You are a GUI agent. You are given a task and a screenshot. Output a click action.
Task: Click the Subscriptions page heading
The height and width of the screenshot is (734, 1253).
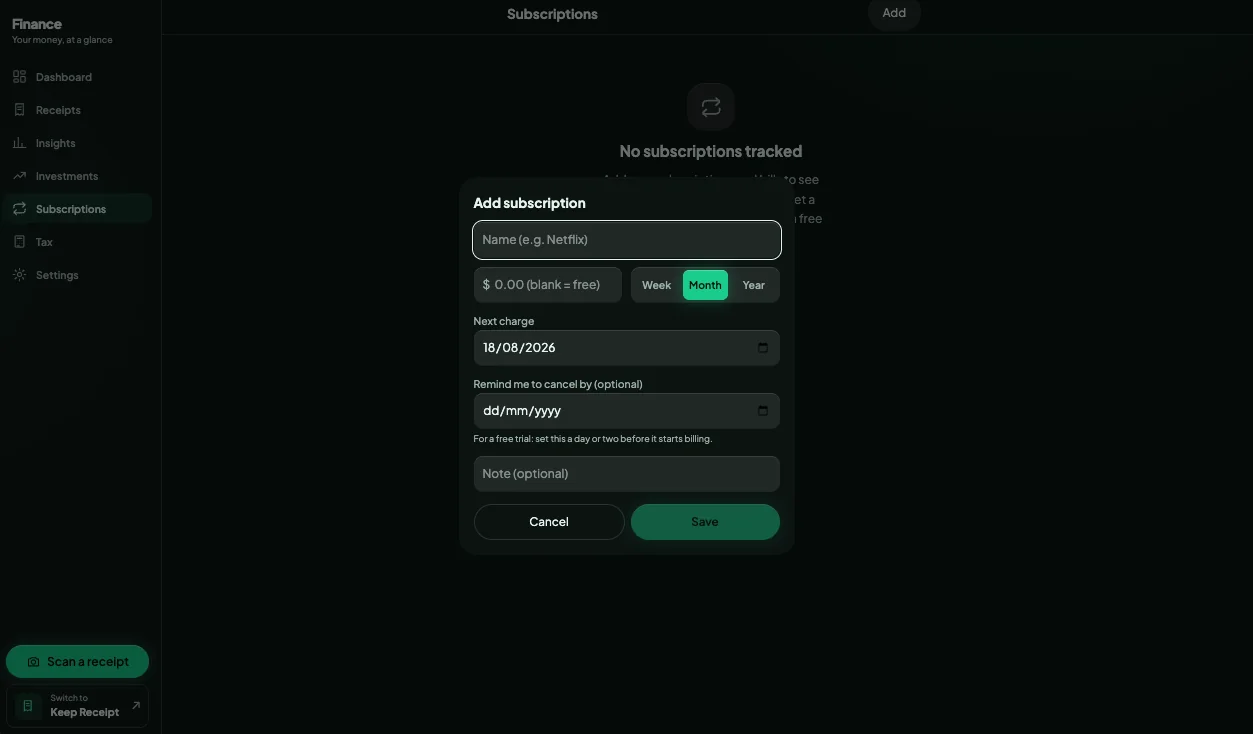552,14
